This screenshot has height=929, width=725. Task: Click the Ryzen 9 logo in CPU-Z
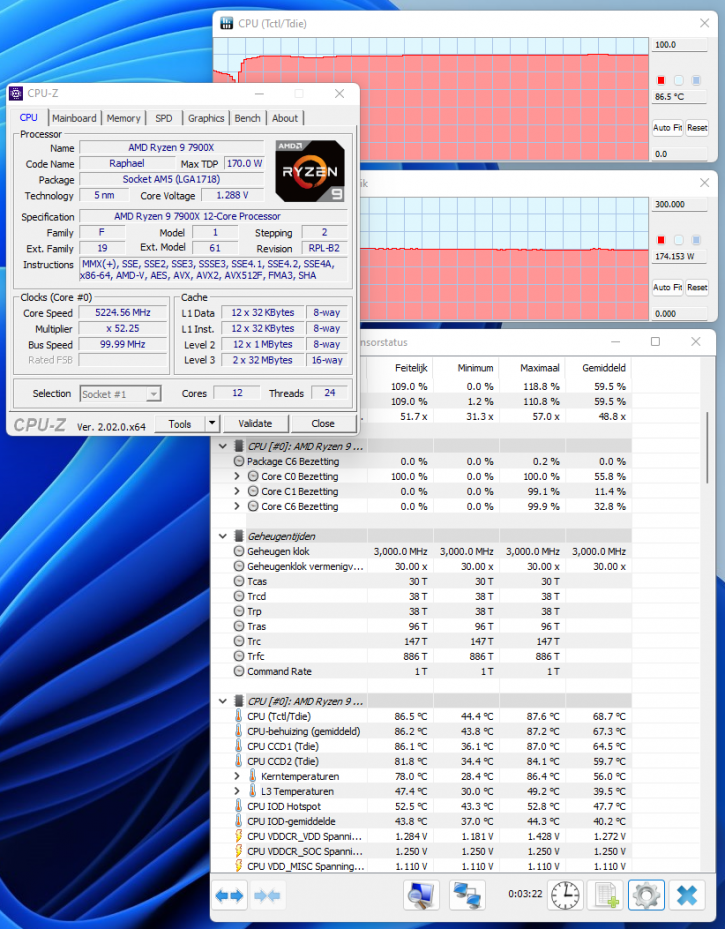[x=310, y=171]
